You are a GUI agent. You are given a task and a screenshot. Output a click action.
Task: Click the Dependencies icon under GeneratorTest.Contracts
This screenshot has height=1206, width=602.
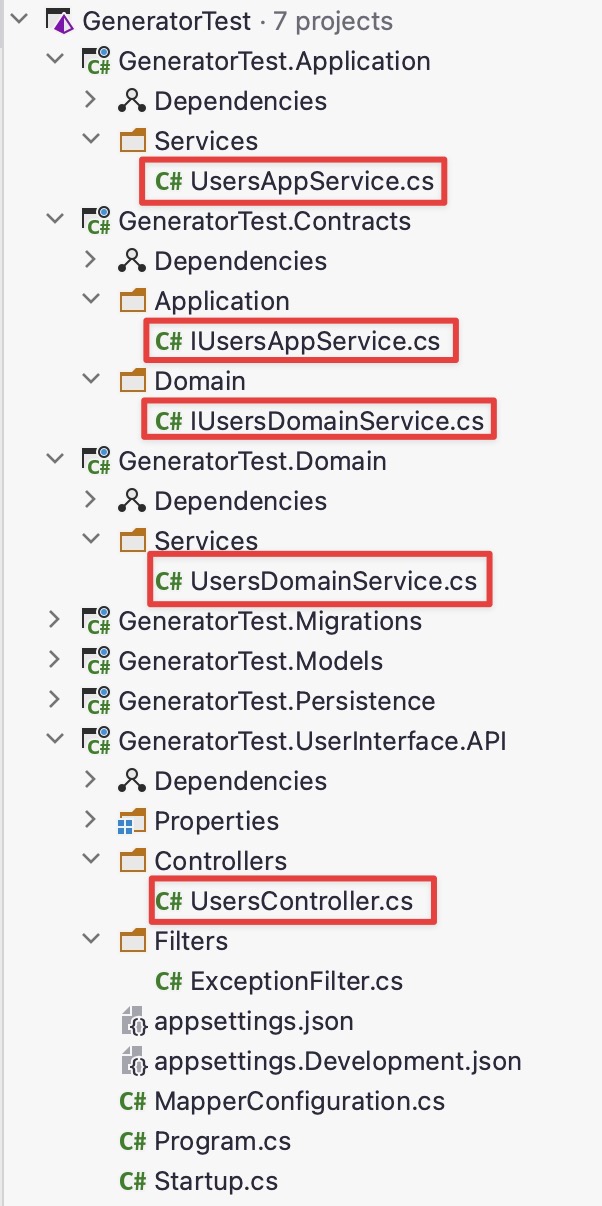[132, 261]
